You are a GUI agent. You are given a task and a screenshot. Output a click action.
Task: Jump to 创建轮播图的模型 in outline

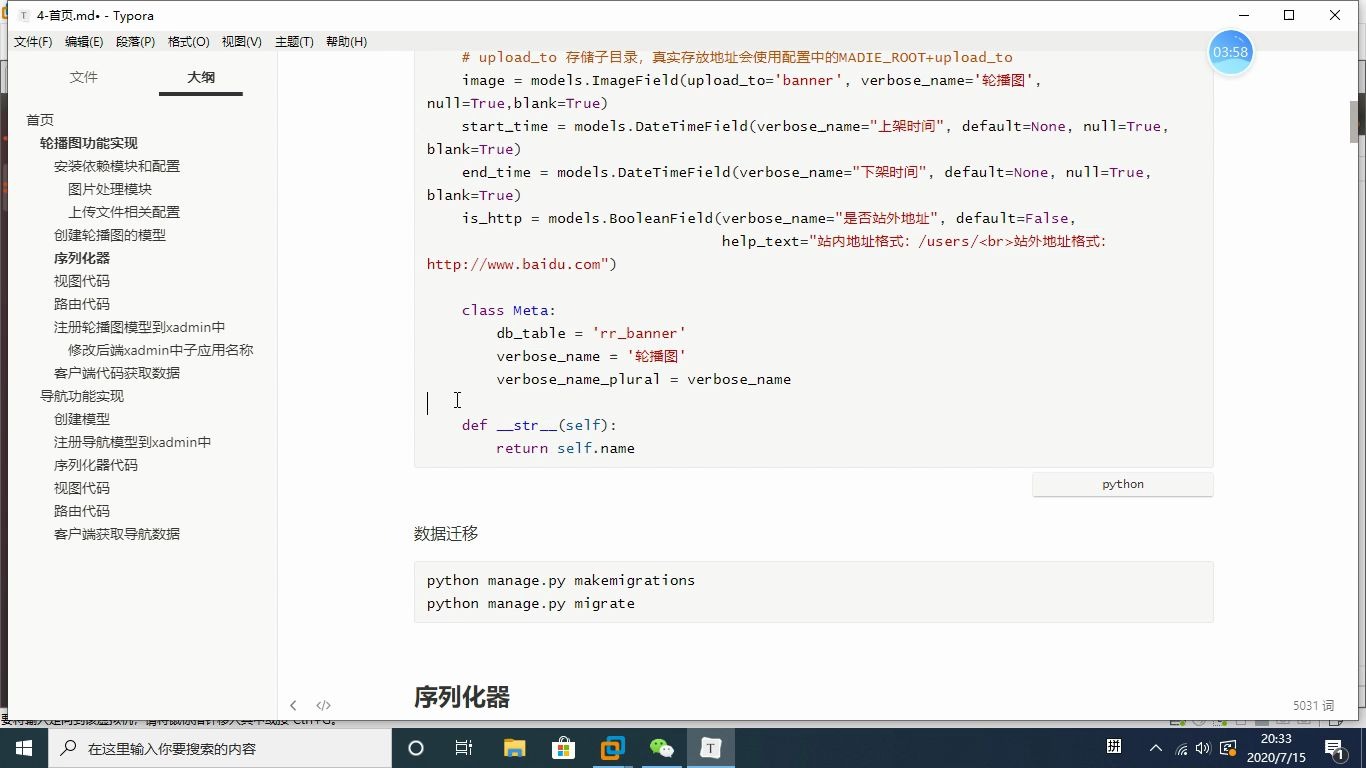110,235
